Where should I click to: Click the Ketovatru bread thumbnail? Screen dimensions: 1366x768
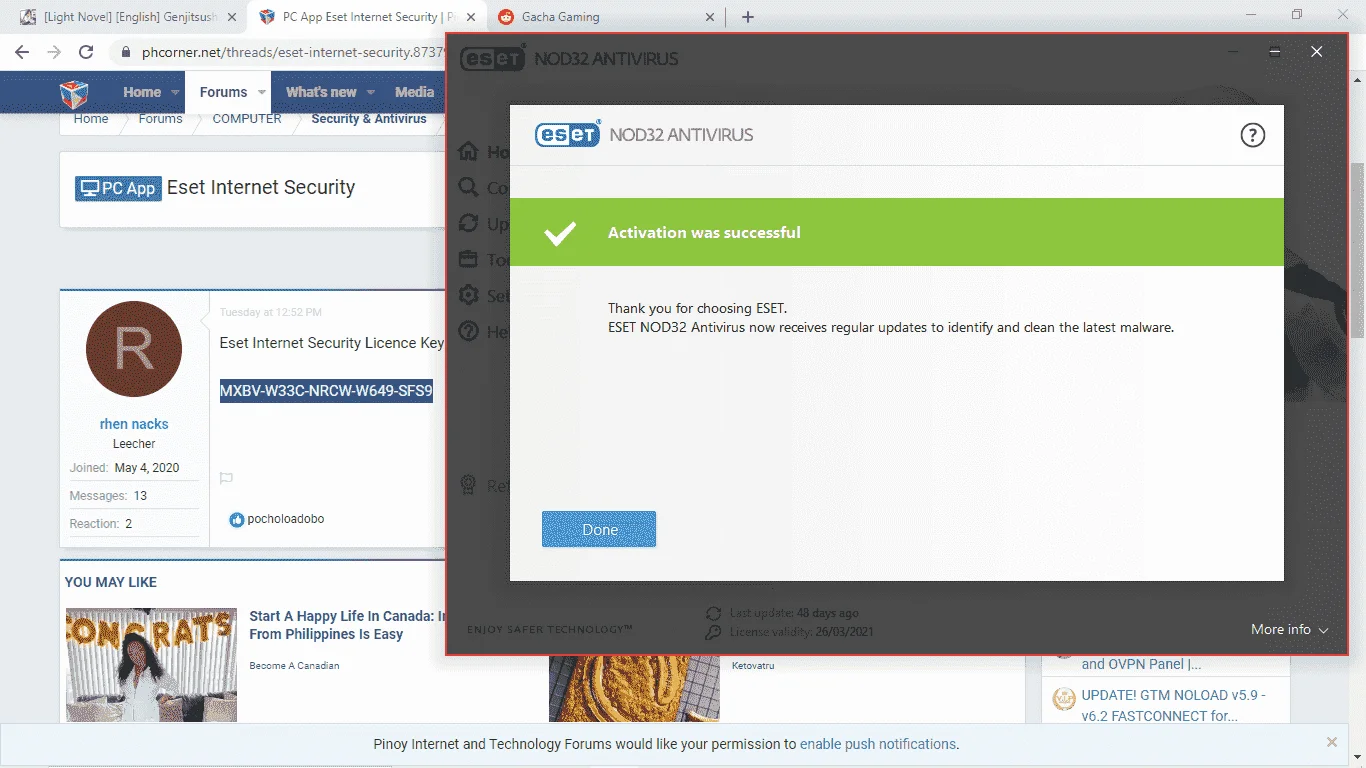[634, 690]
